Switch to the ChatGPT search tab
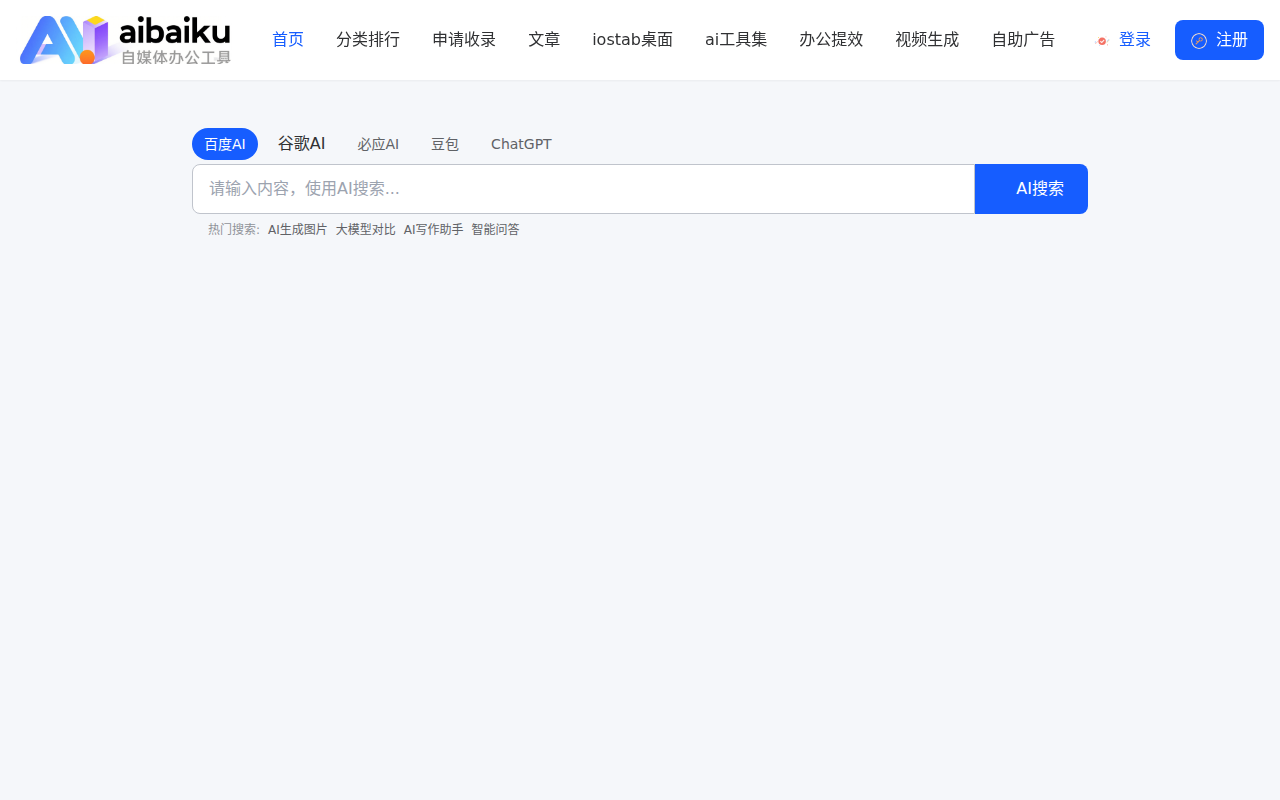 pyautogui.click(x=520, y=144)
